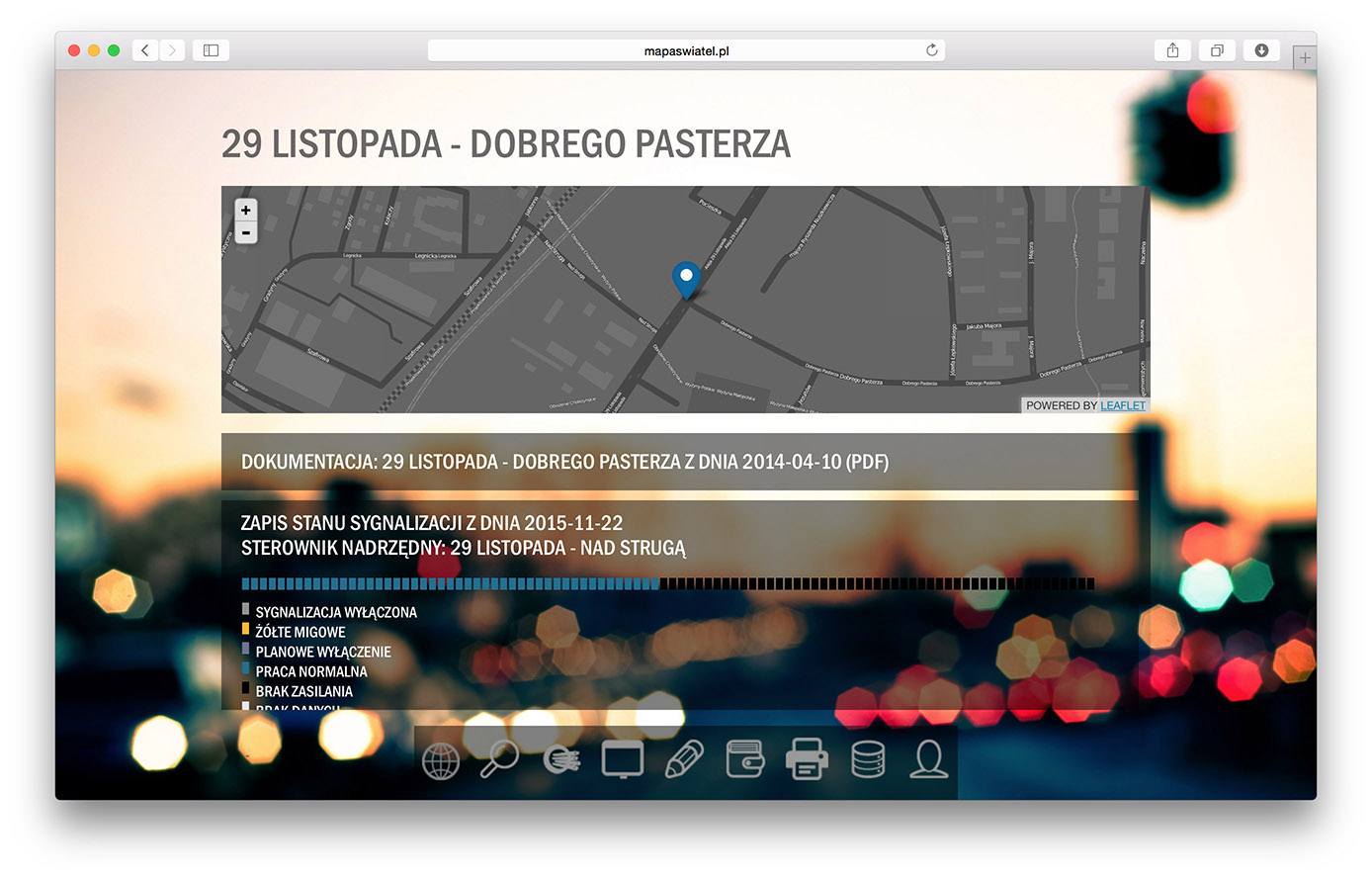Click the signal status timeline bar
Screen dimensions: 1372x879
[668, 583]
